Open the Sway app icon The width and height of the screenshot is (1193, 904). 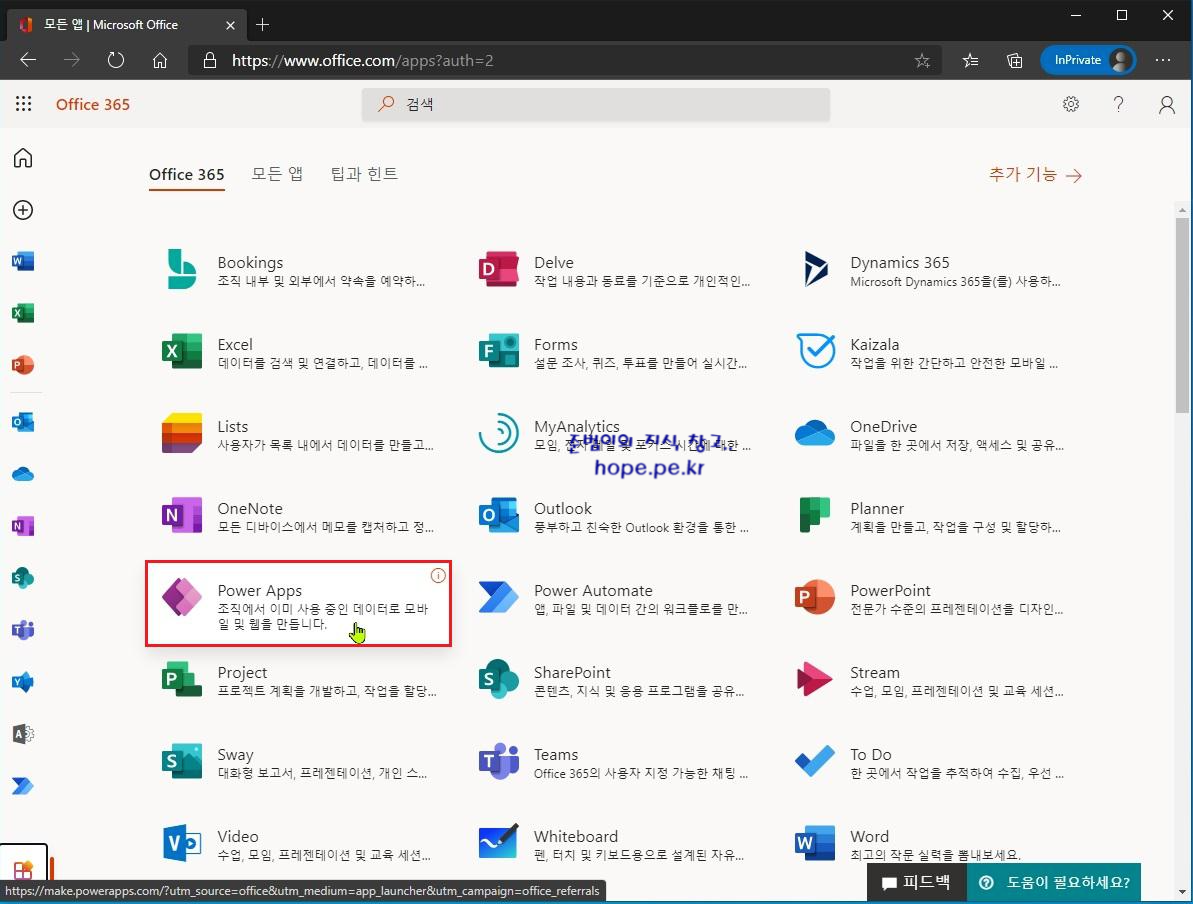182,761
